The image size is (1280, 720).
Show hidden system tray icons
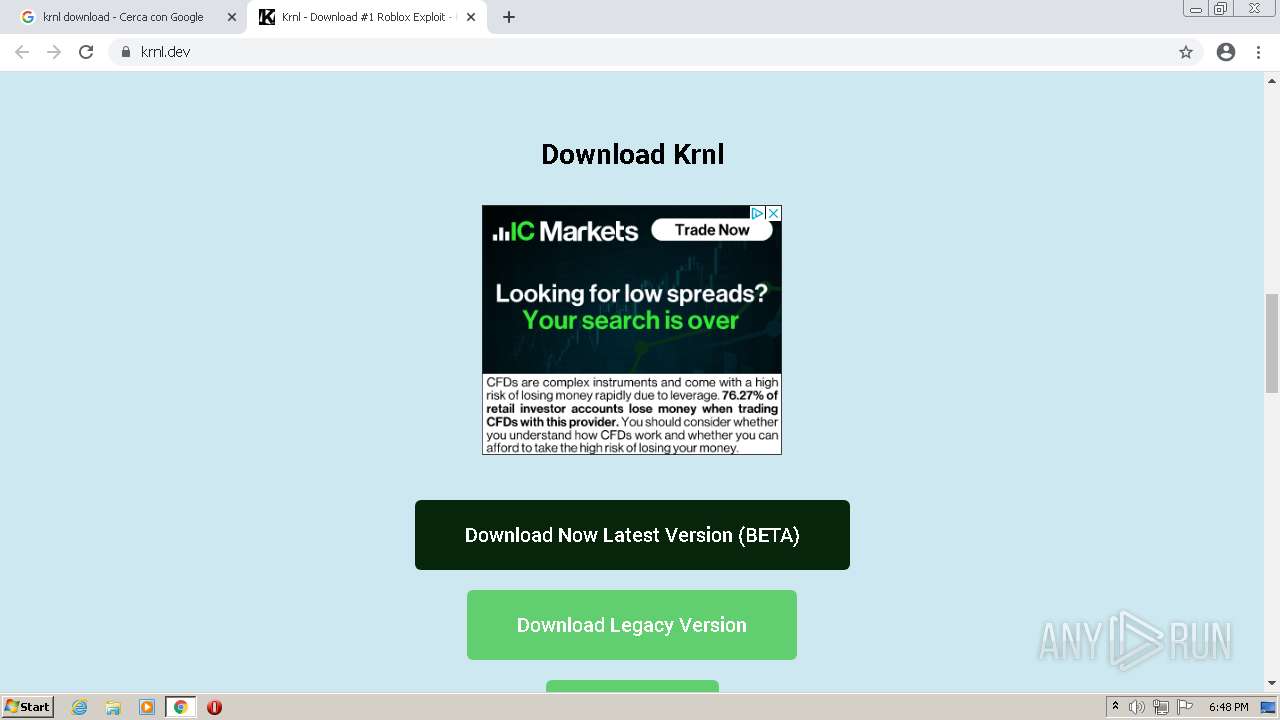click(x=1116, y=707)
